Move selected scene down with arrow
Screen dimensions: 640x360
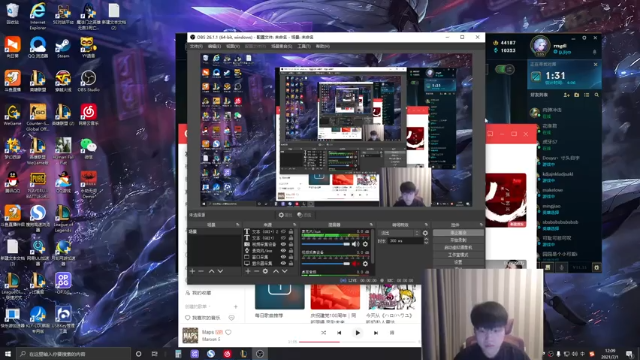[220, 271]
